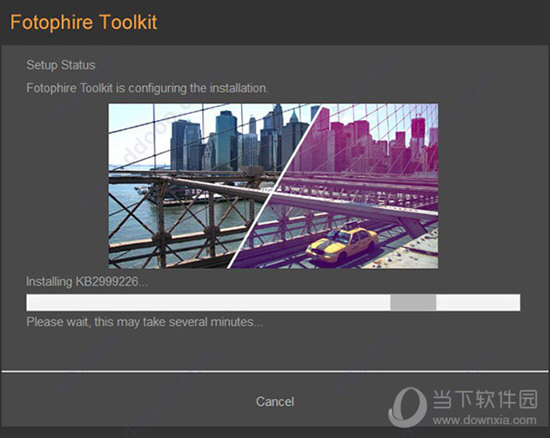Click the orange 'Fotophire Toolkit' title
The image size is (550, 438).
coord(83,22)
